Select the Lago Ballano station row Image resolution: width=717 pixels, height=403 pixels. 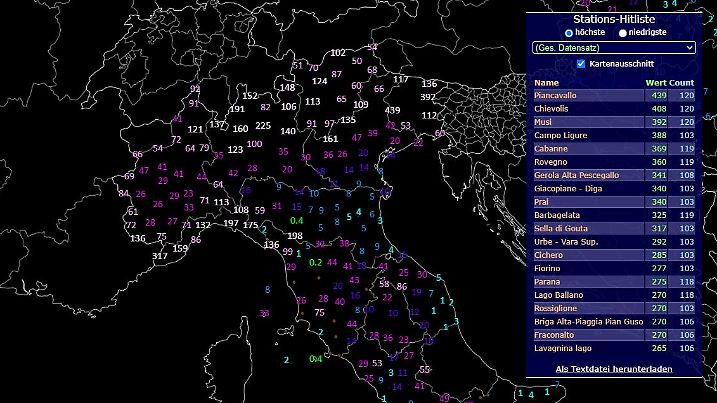pos(614,295)
